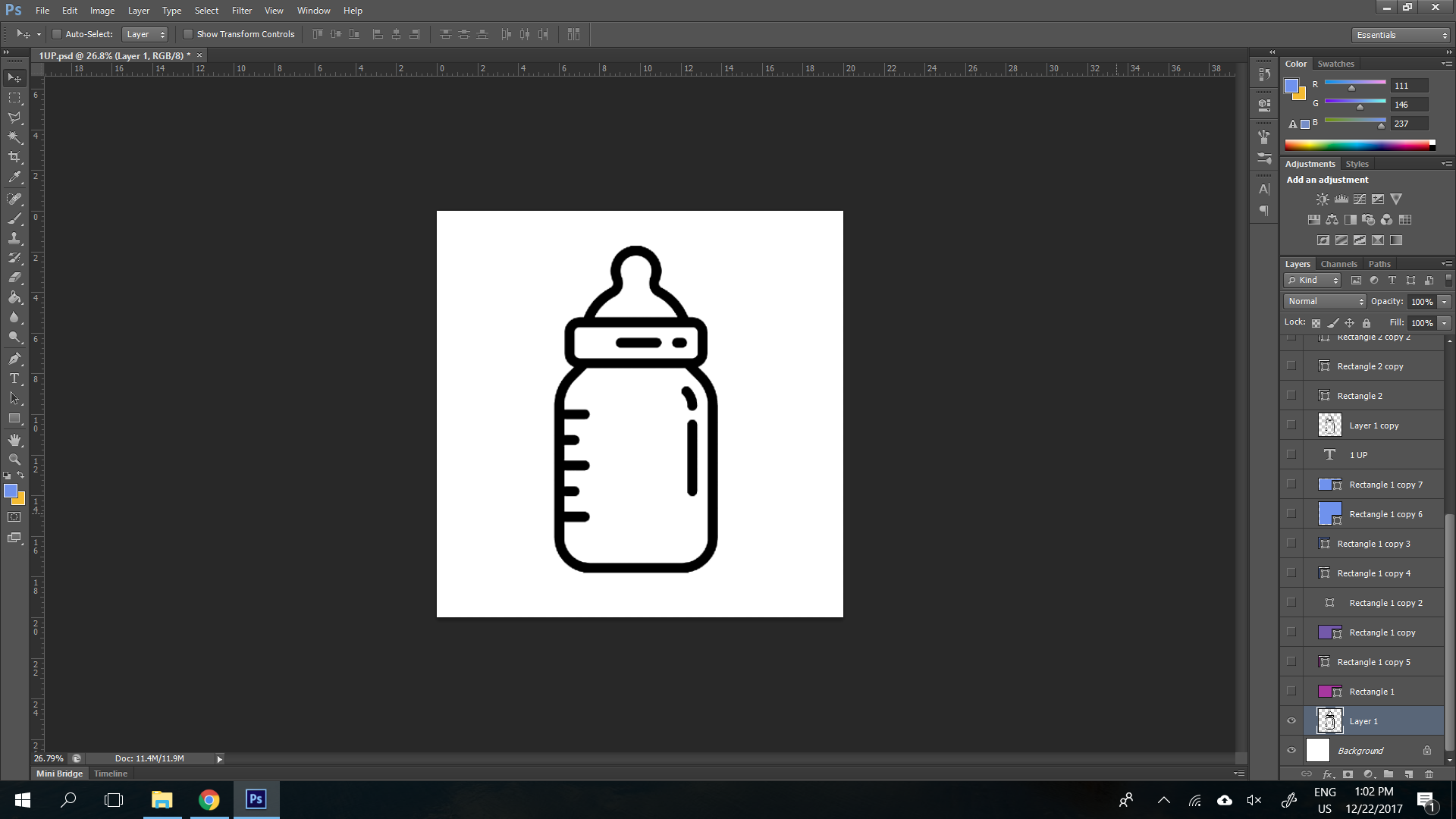Select the Magic Wand tool
This screenshot has width=1456, height=819.
pyautogui.click(x=14, y=137)
